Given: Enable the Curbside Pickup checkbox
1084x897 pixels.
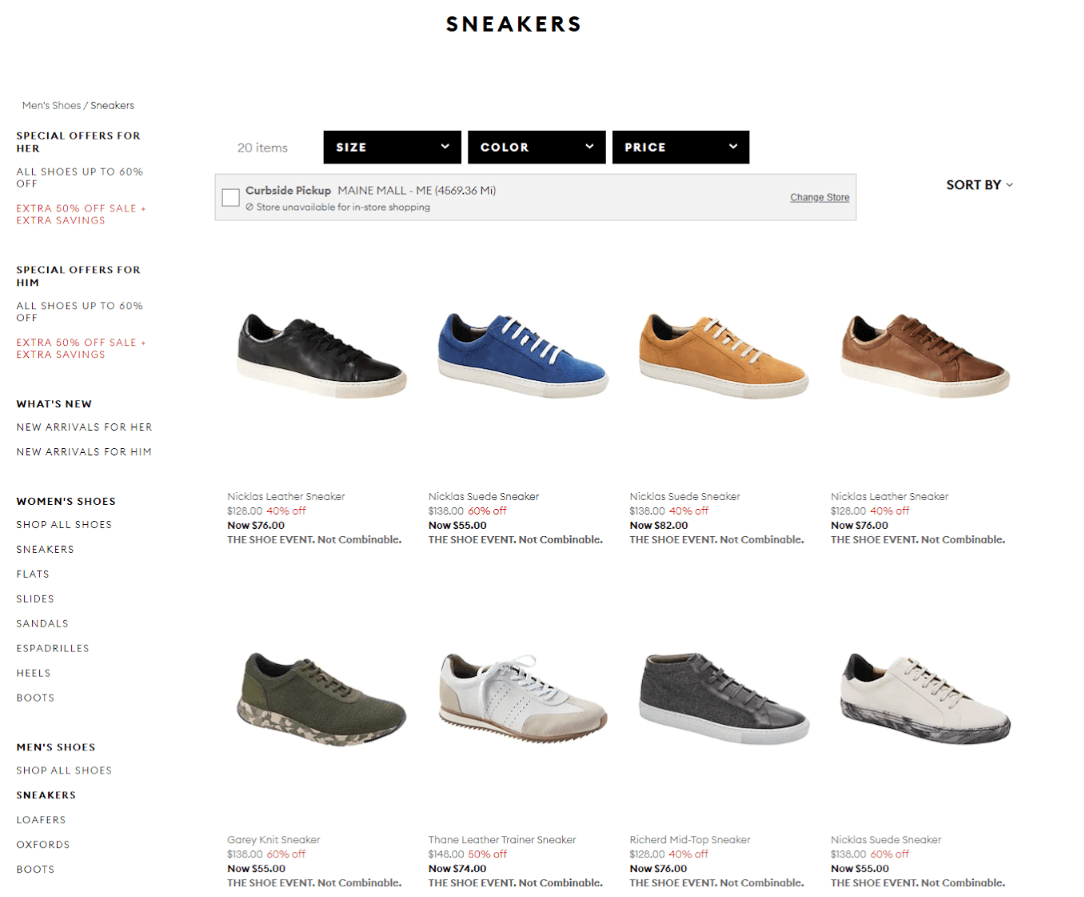Looking at the screenshot, I should (x=231, y=198).
